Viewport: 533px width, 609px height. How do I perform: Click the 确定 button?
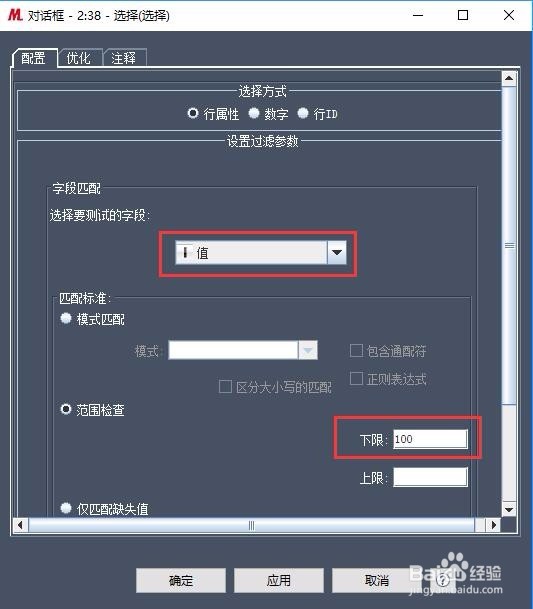tap(181, 580)
